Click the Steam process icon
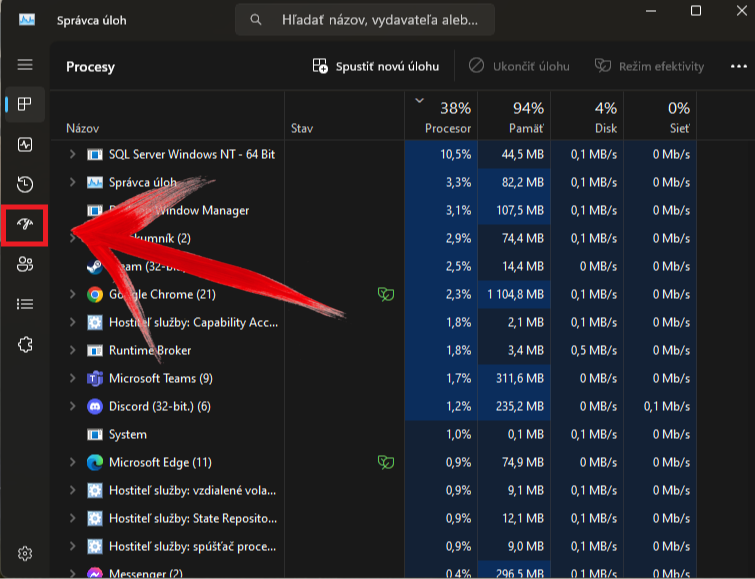 click(94, 266)
